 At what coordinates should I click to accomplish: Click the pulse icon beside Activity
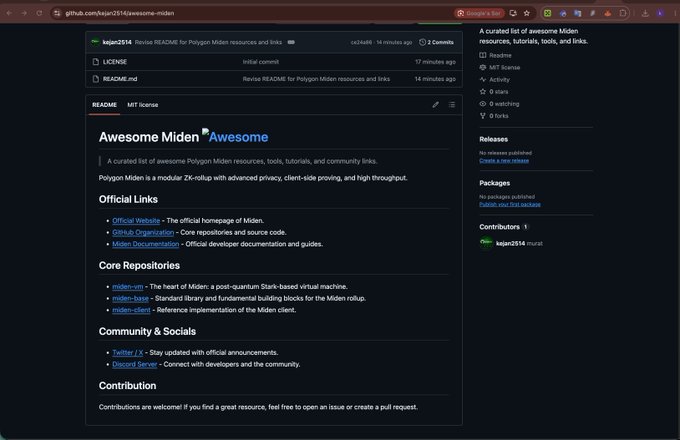(483, 79)
